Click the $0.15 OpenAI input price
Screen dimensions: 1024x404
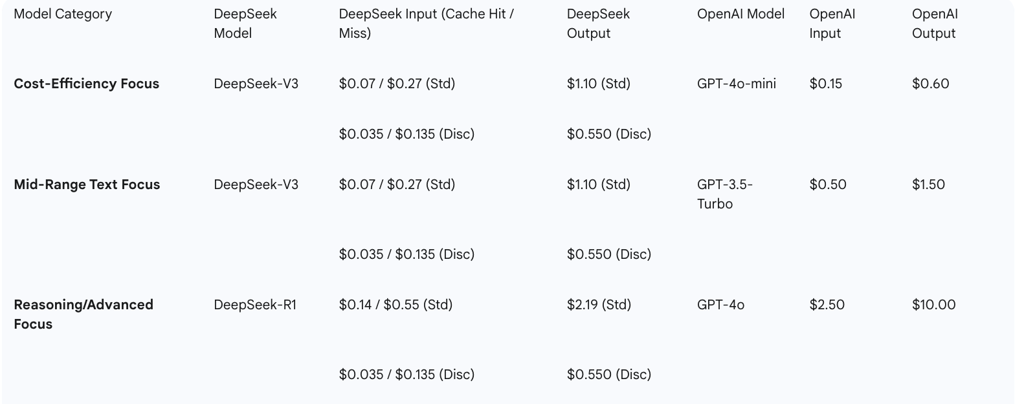pos(826,84)
